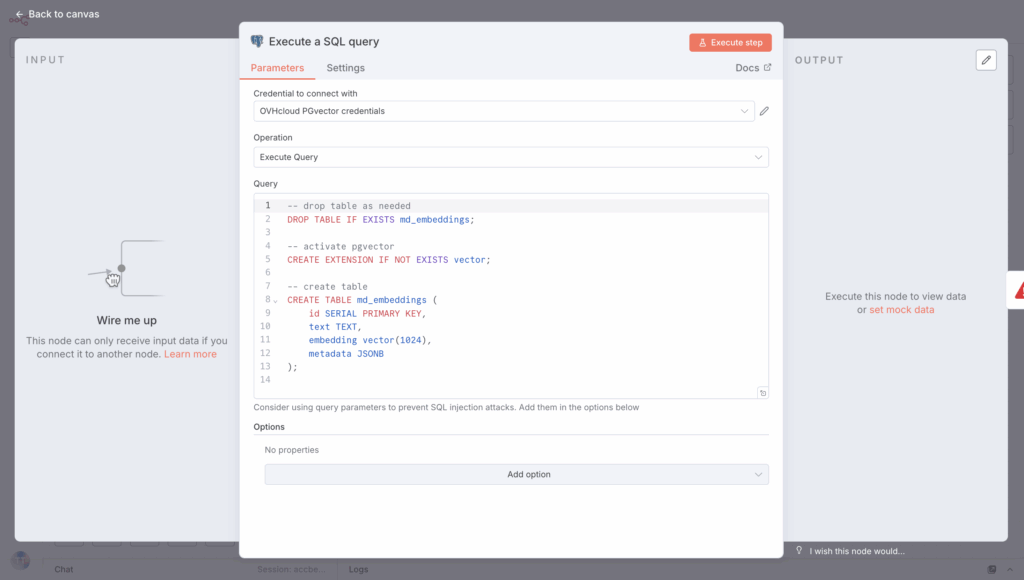Switch to the Settings tab
This screenshot has width=1024, height=580.
(345, 68)
